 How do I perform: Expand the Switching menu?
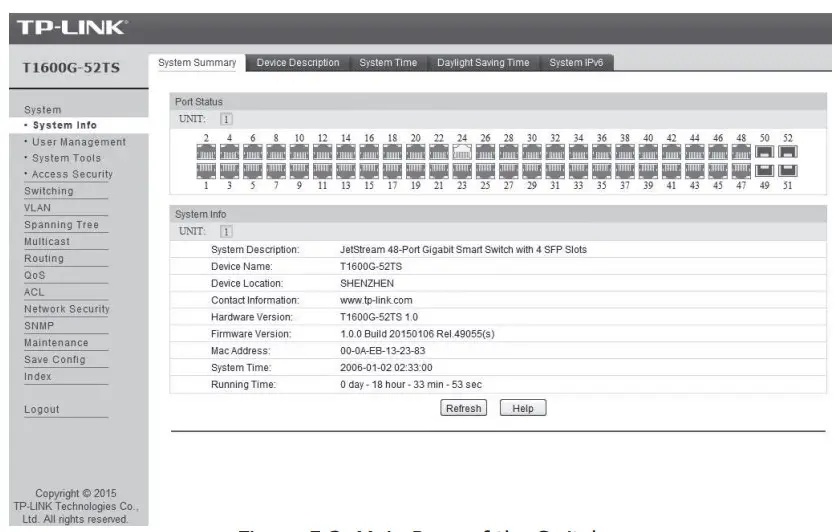(x=49, y=191)
